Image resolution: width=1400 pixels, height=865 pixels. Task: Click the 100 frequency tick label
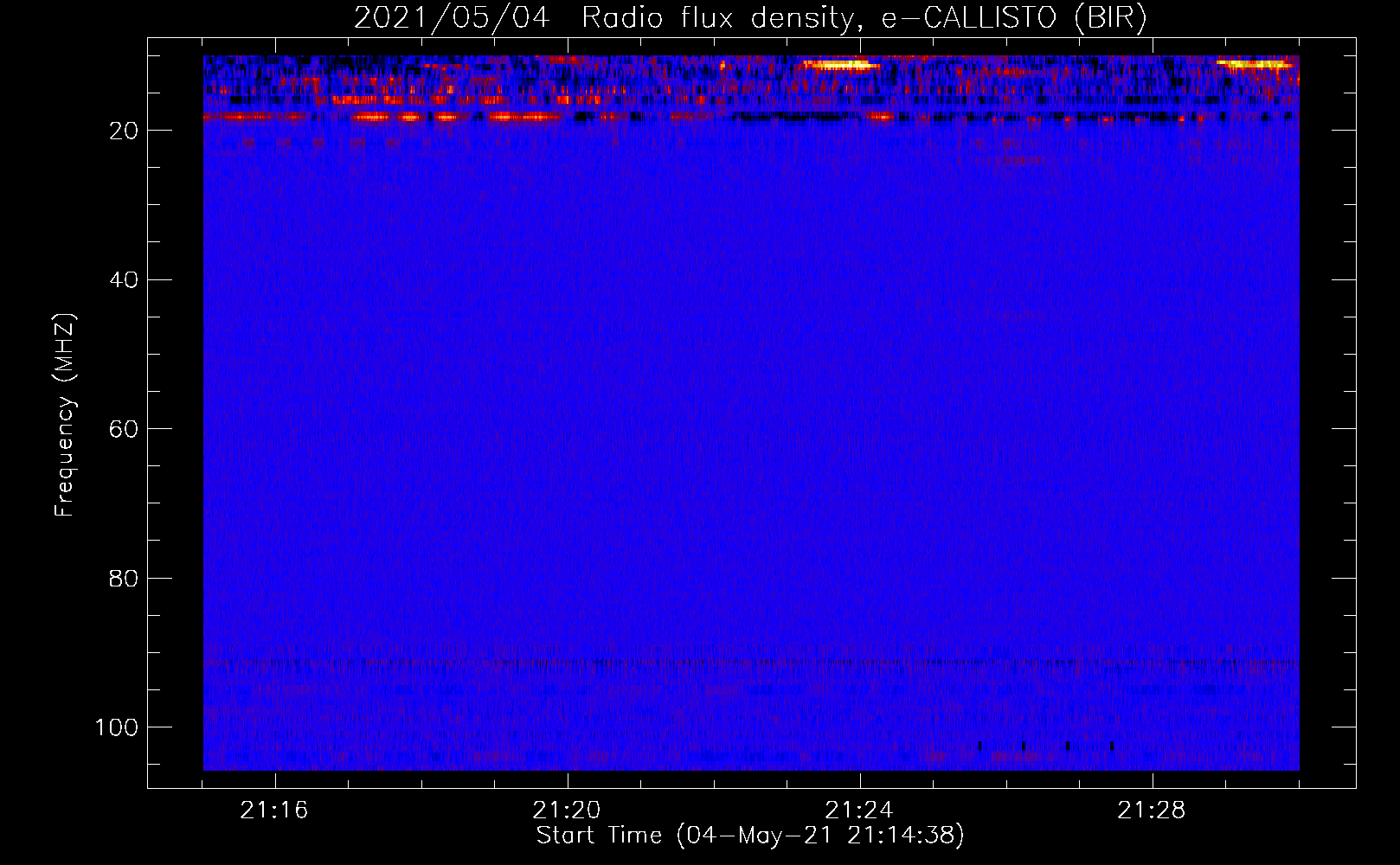click(x=118, y=727)
